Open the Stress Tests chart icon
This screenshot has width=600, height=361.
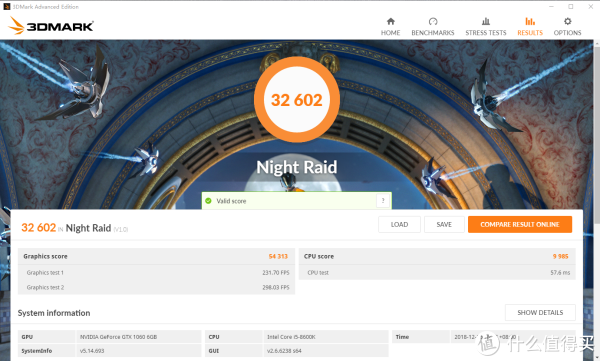click(486, 21)
